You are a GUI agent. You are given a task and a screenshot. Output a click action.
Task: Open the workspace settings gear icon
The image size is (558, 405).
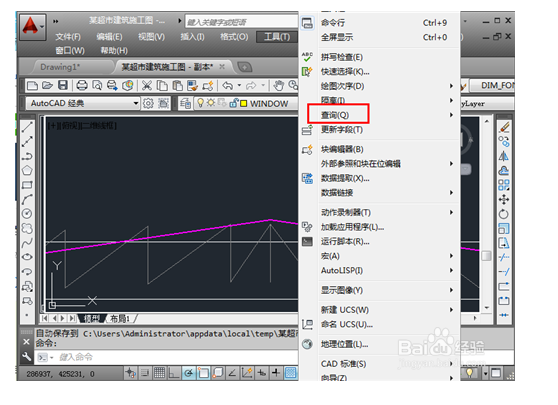point(148,104)
